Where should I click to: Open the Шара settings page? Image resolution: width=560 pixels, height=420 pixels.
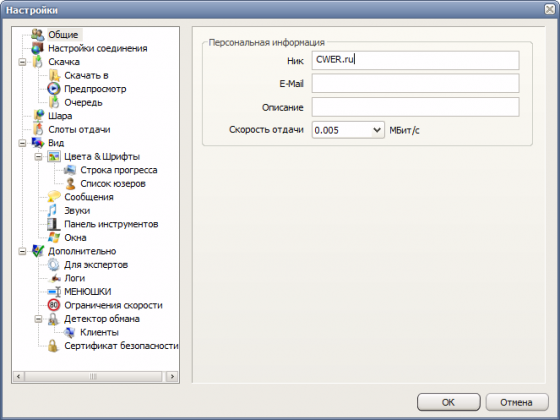tap(60, 116)
